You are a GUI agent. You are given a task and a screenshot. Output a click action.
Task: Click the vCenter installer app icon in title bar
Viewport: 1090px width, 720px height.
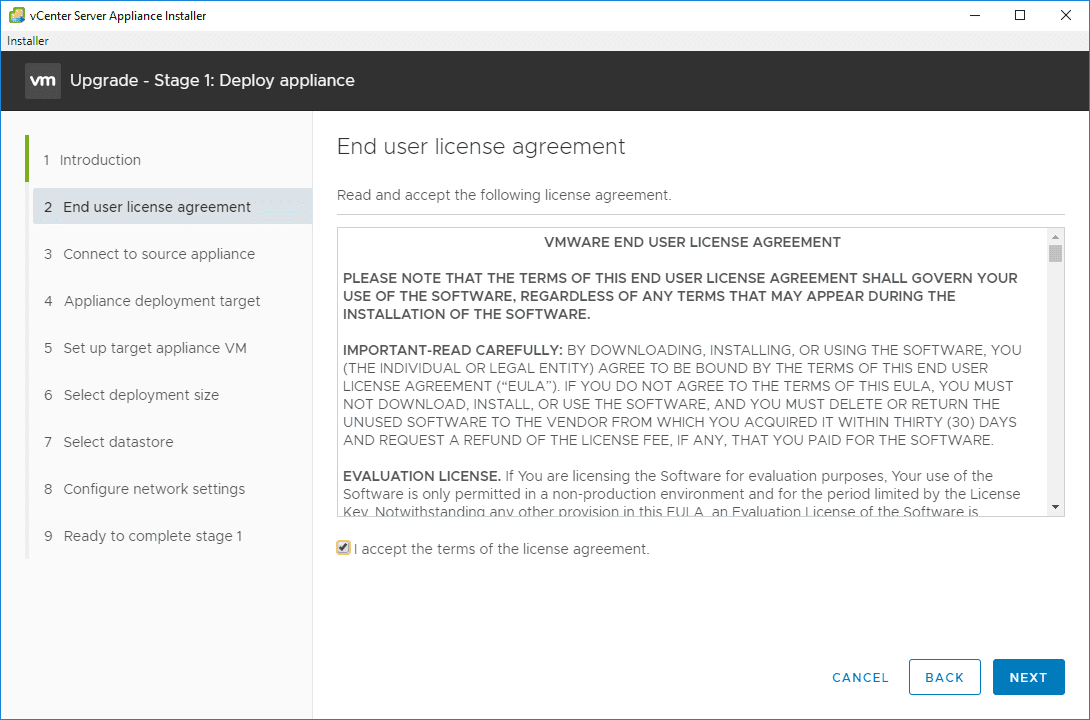17,16
